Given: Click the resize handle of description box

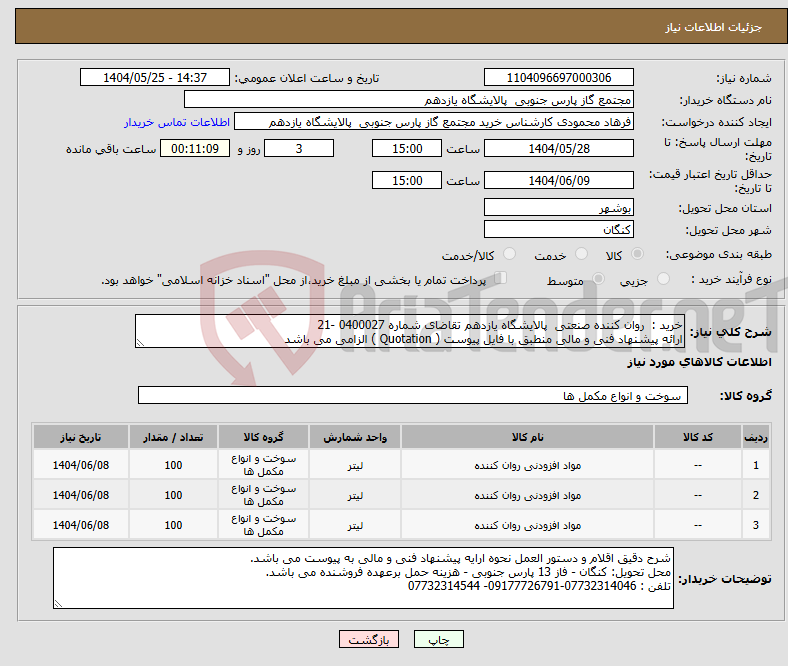Looking at the screenshot, I should coord(140,343).
